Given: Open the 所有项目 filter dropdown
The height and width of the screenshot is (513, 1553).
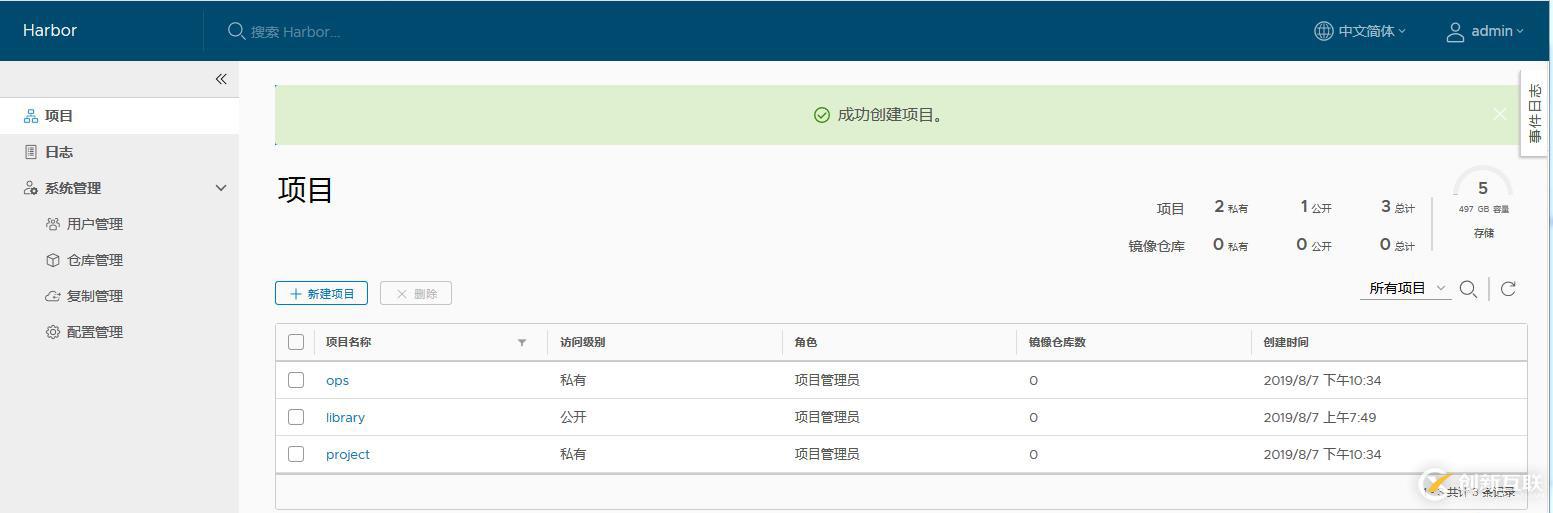Looking at the screenshot, I should click(1406, 288).
